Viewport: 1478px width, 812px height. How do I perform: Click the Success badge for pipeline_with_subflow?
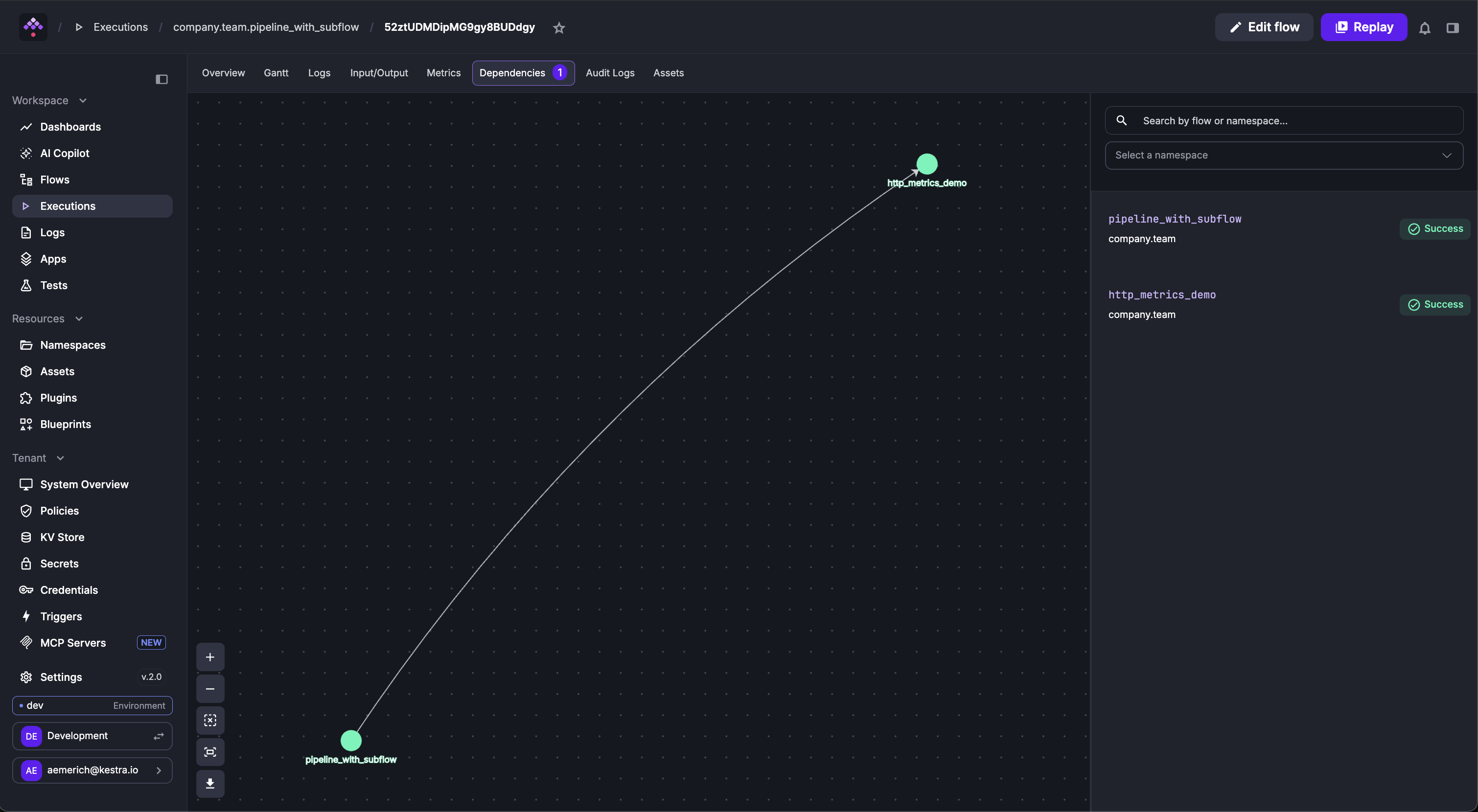coord(1434,228)
